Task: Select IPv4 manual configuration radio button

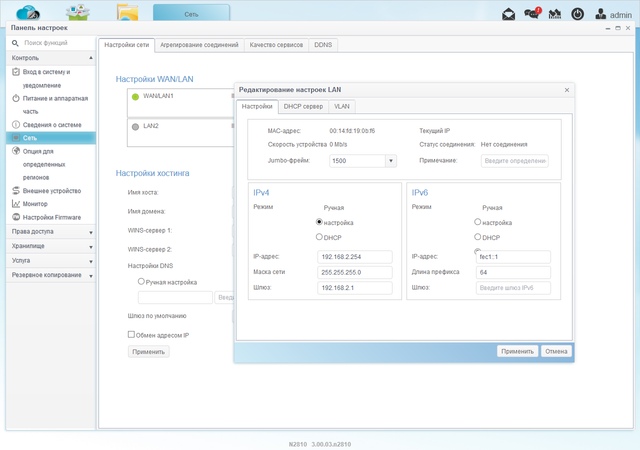Action: (319, 222)
